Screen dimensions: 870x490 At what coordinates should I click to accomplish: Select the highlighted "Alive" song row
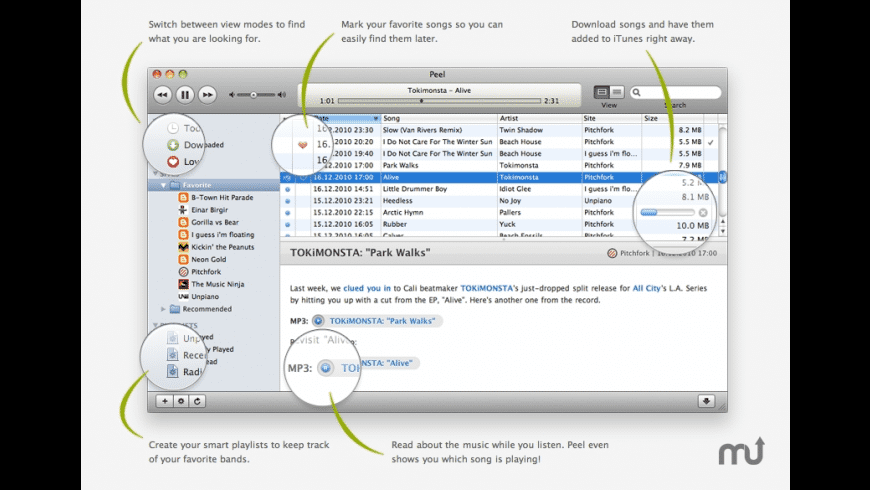[499, 177]
